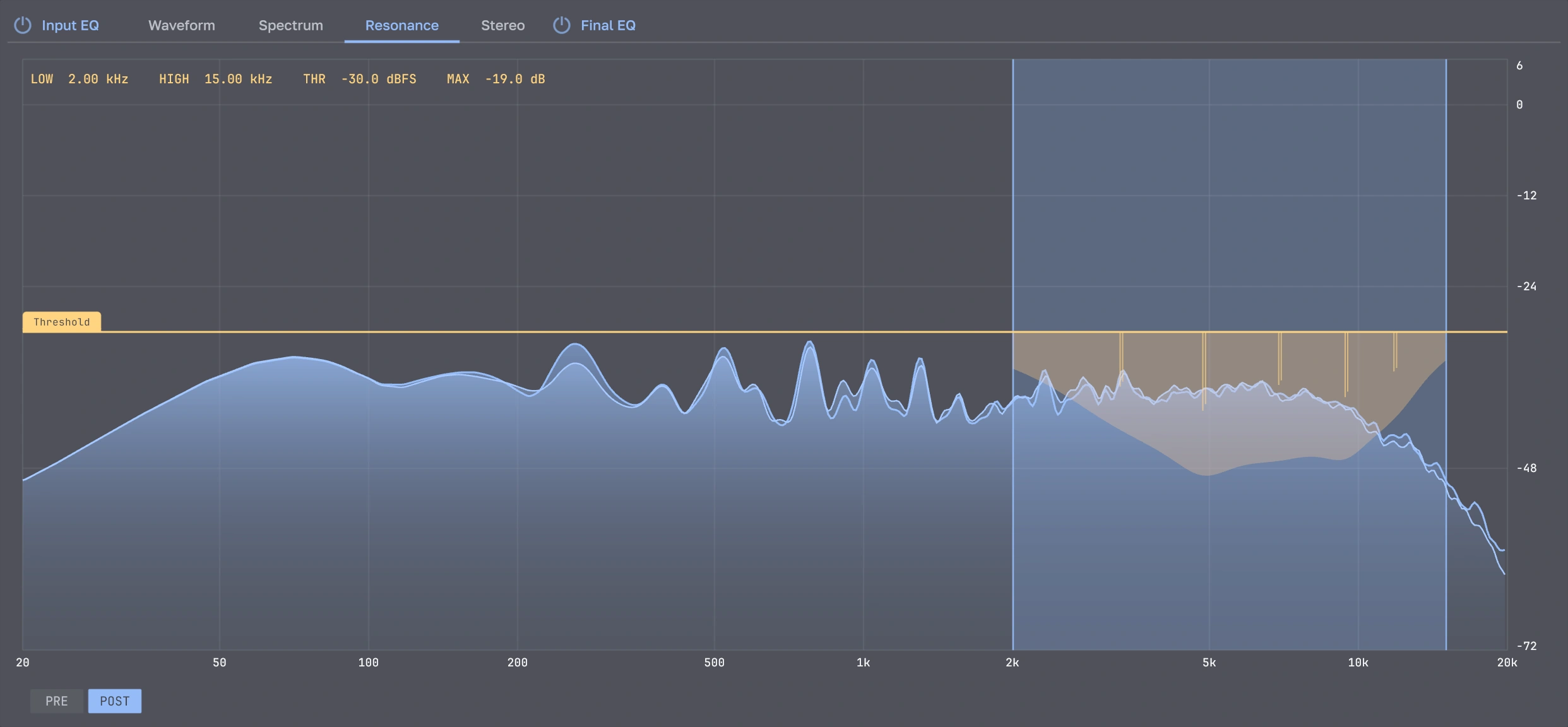
Task: Open the Final EQ tab
Action: point(608,25)
